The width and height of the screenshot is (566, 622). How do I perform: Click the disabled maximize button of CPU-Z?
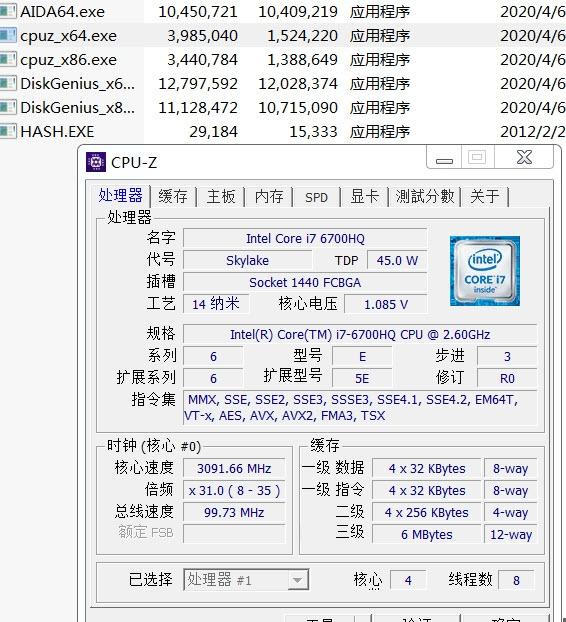(x=478, y=157)
